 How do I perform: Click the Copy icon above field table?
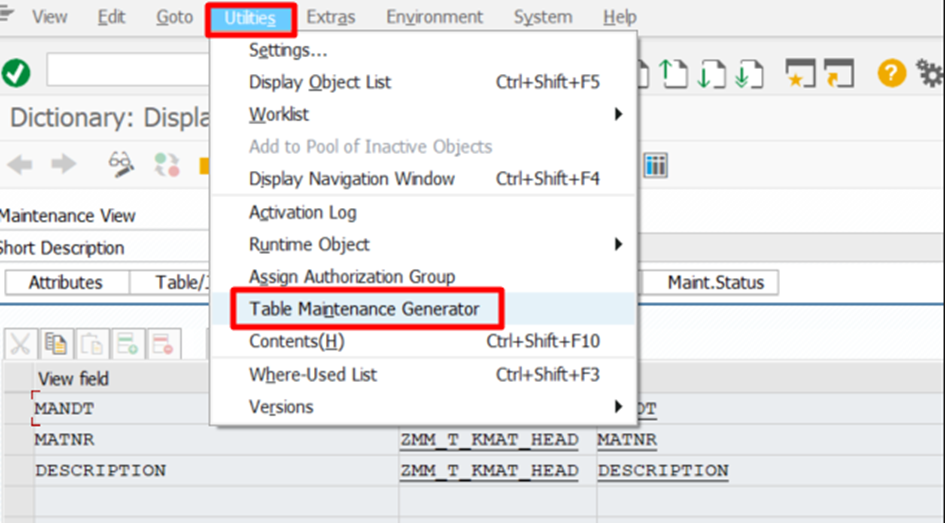[56, 344]
